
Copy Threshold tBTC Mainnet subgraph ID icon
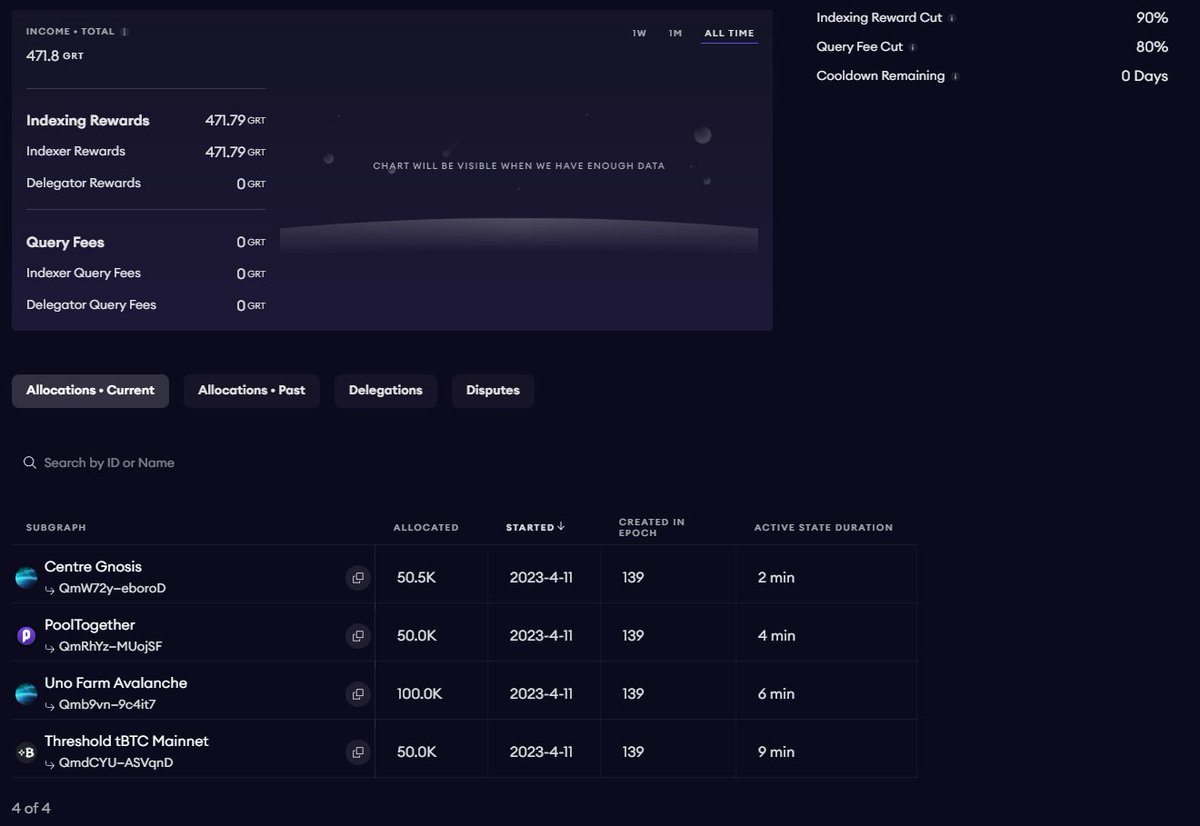(x=358, y=751)
